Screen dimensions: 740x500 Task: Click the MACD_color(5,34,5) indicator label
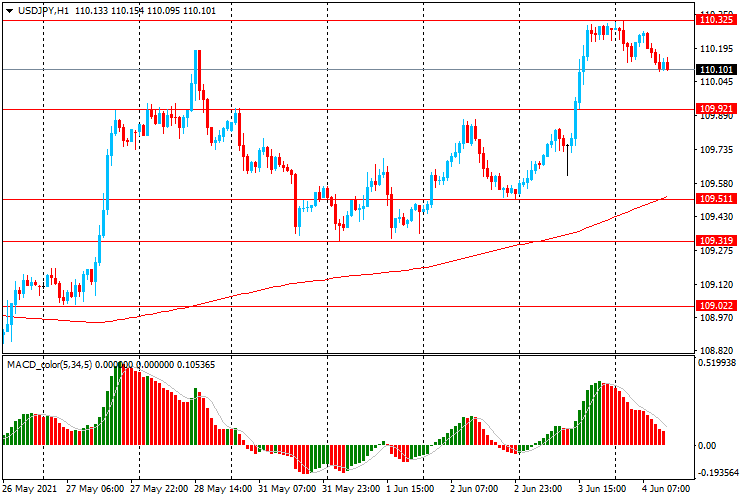pyautogui.click(x=50, y=365)
